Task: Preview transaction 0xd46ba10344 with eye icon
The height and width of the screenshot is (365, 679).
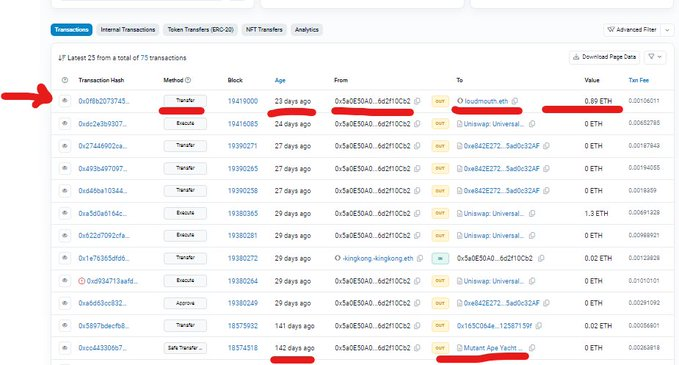Action: pos(65,191)
